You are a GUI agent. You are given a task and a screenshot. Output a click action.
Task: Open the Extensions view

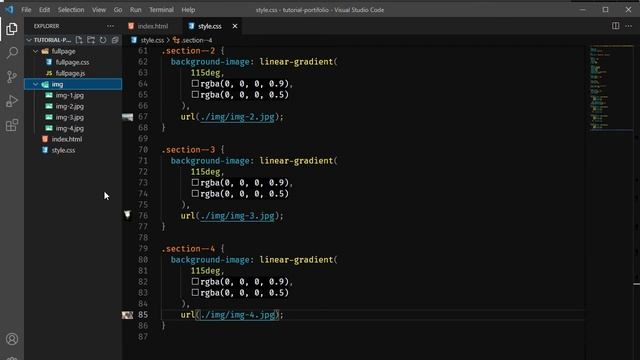coord(12,125)
